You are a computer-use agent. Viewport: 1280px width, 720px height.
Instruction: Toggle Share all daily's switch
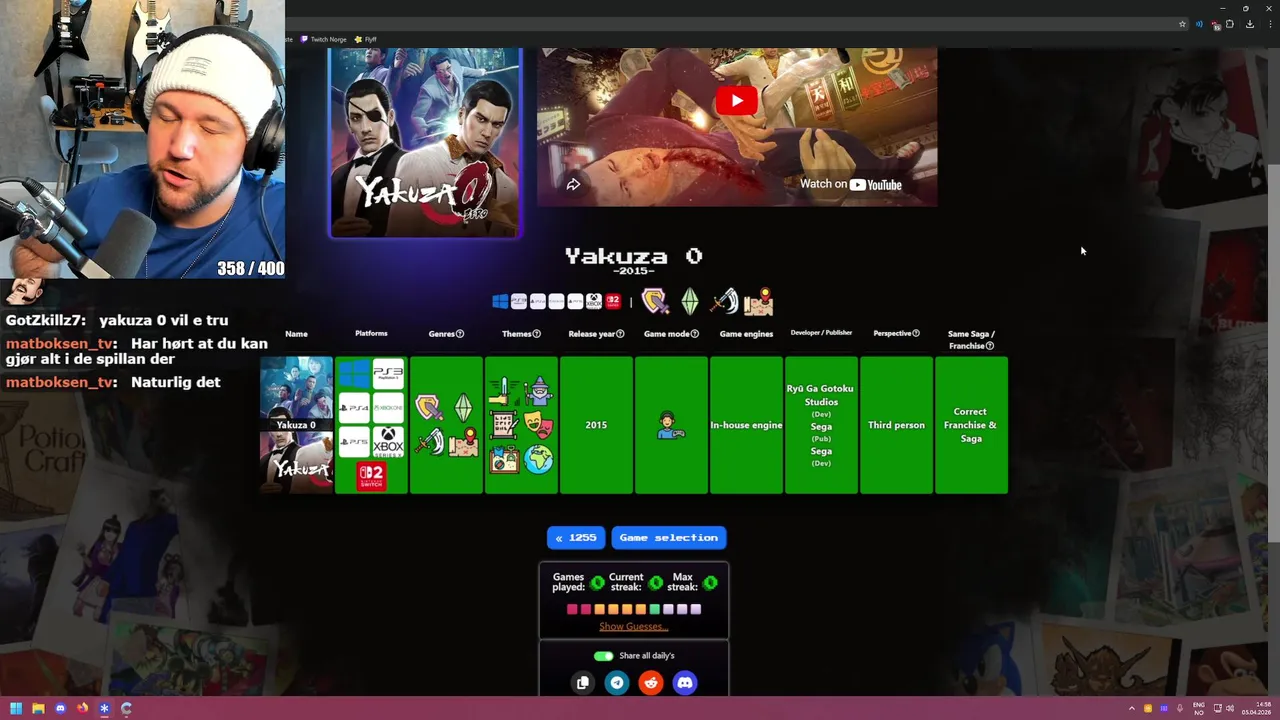point(603,656)
